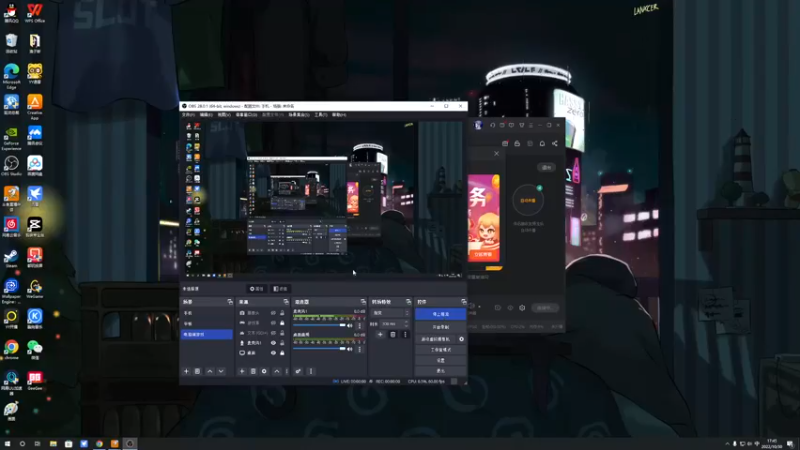Mute the microphone channel speaker icon
This screenshot has width=800, height=450.
pyautogui.click(x=350, y=326)
